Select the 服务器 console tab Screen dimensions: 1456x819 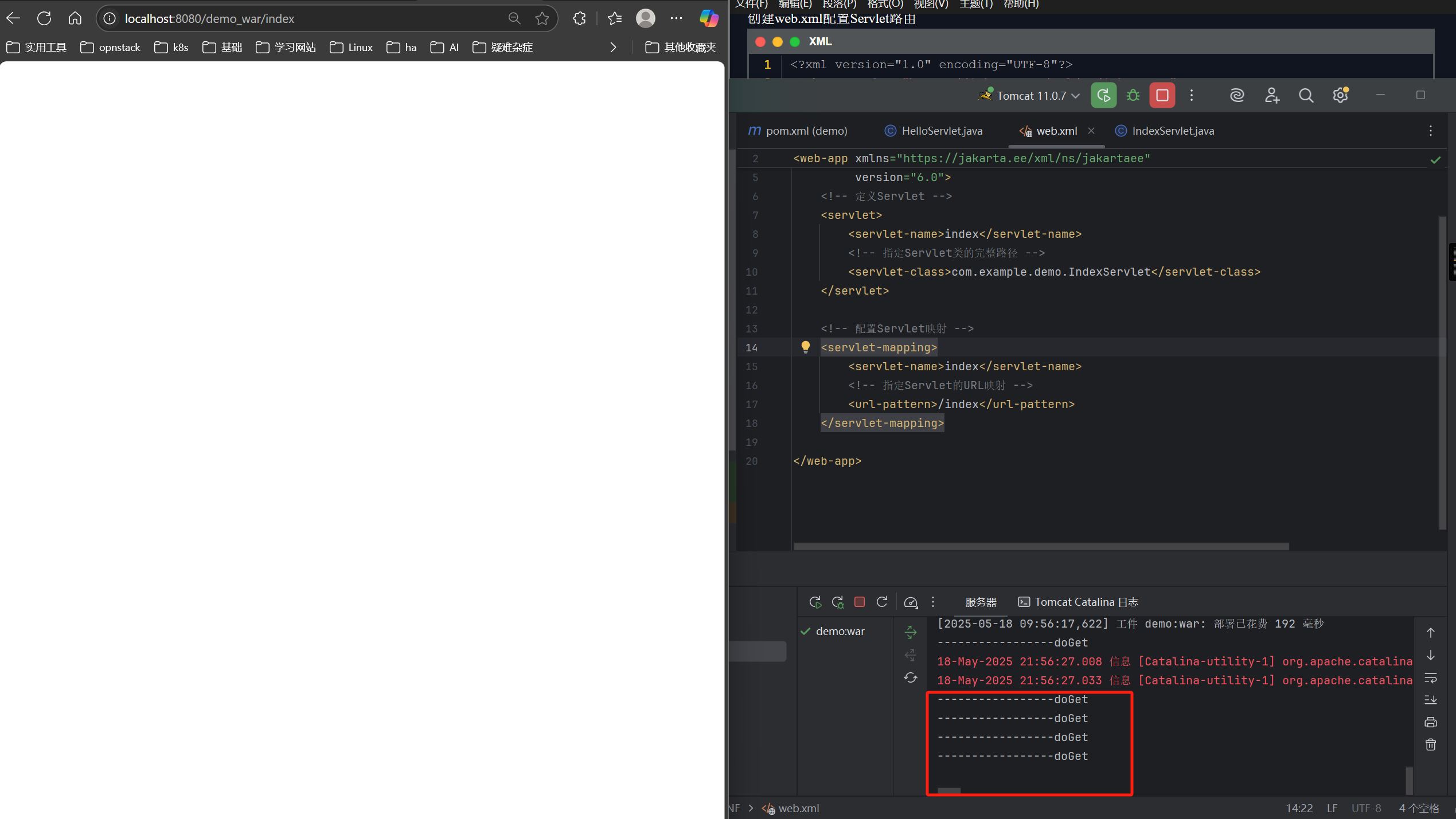coord(981,602)
